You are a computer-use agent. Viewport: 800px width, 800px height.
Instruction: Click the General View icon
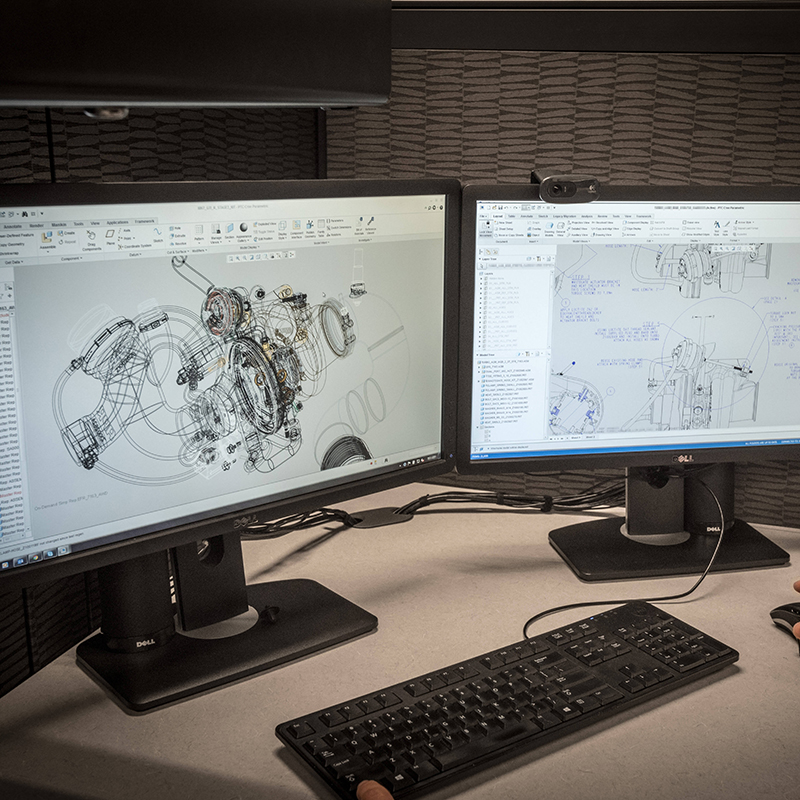pyautogui.click(x=560, y=225)
